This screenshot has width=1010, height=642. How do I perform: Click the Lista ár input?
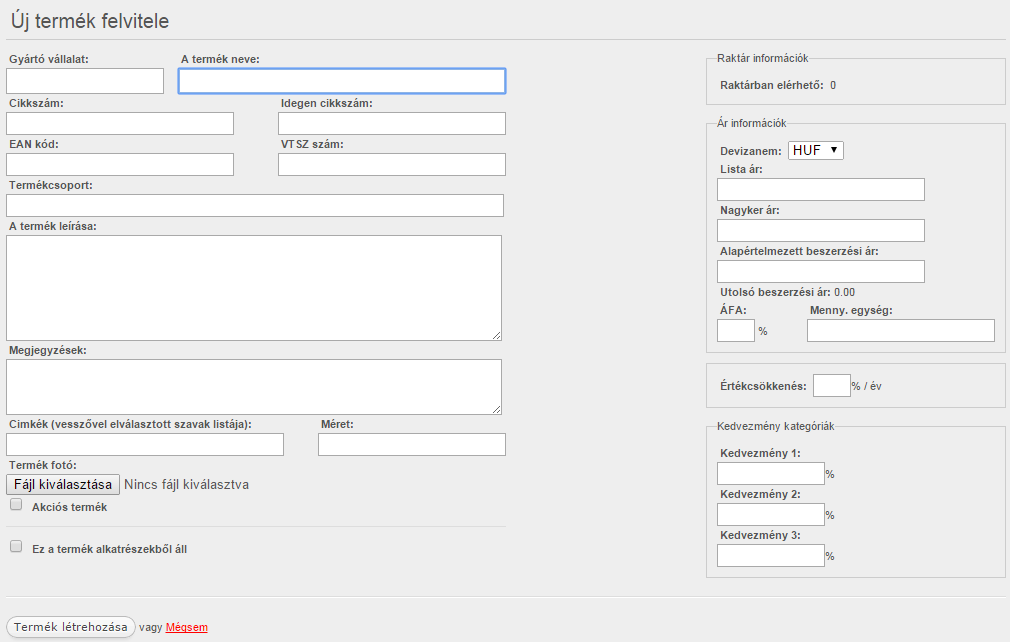[821, 189]
